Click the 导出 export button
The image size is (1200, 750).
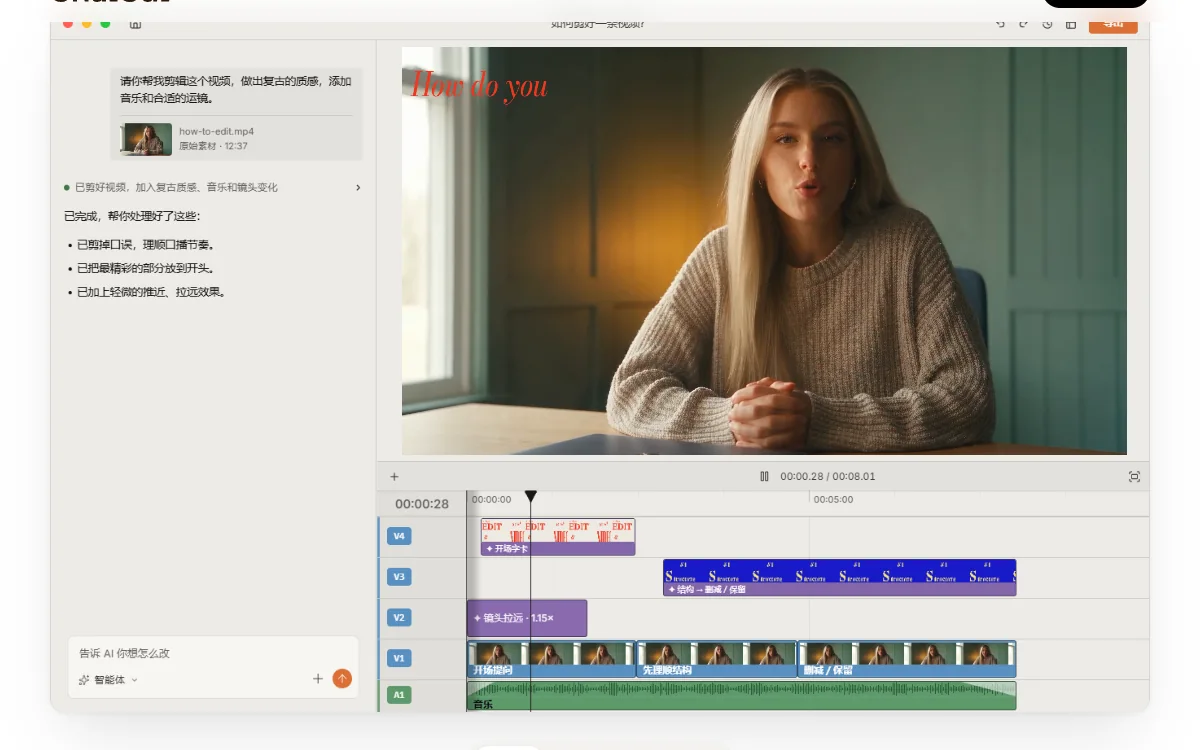point(1113,26)
